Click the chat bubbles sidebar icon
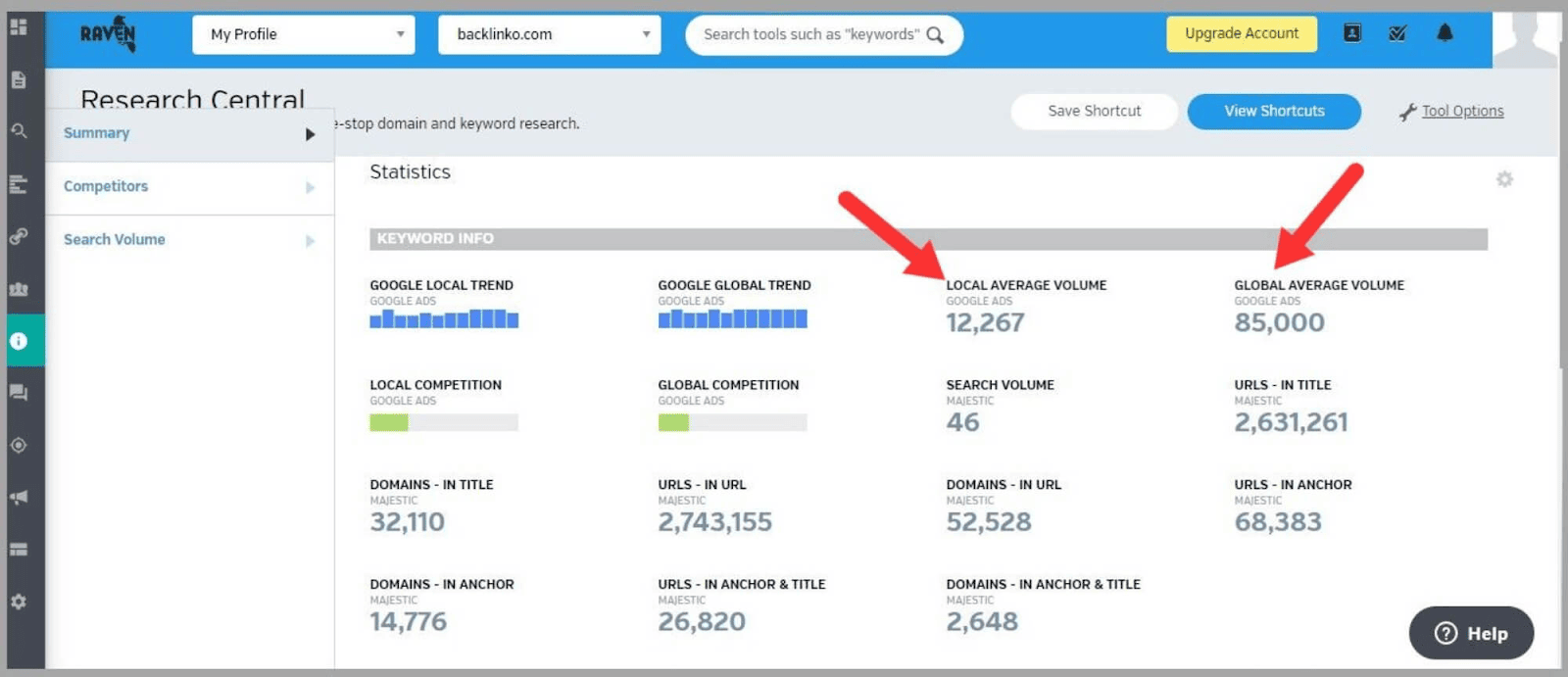Screen dimensions: 1568x677 click(x=19, y=393)
